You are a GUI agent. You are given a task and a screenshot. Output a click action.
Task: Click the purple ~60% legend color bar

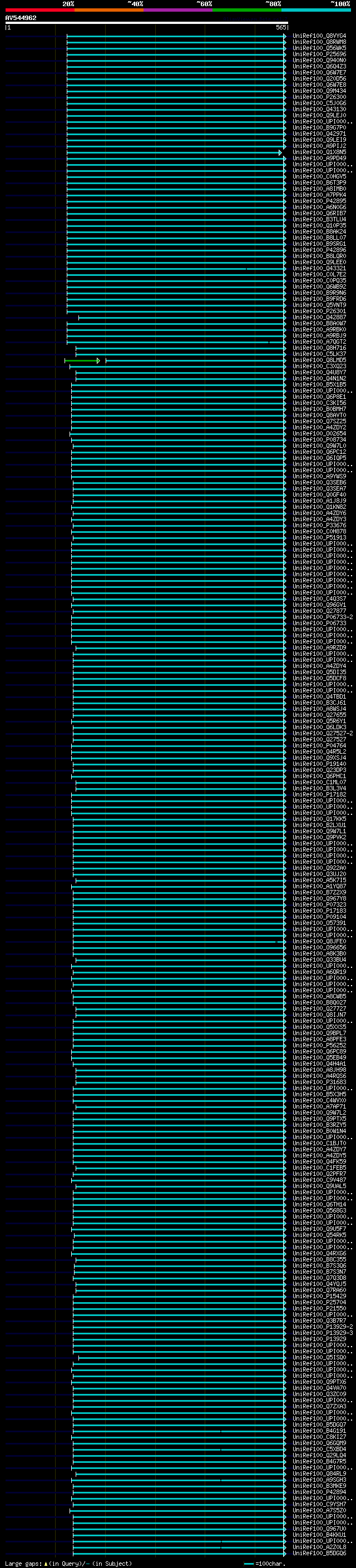179,10
